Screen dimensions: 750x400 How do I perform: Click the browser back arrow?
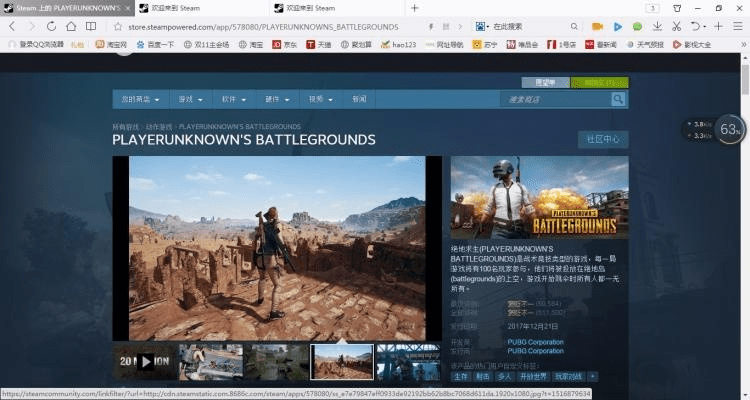13,26
